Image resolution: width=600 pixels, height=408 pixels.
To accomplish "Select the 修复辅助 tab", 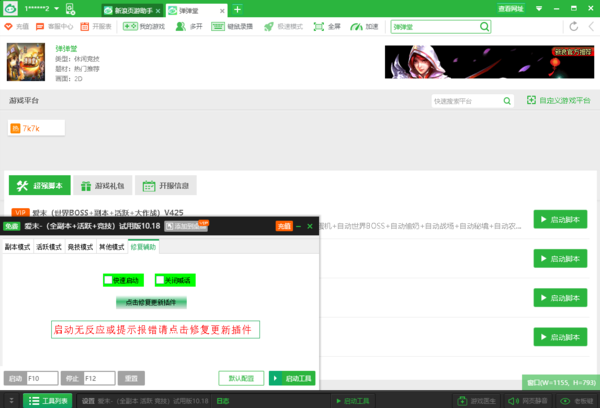I will tap(143, 246).
